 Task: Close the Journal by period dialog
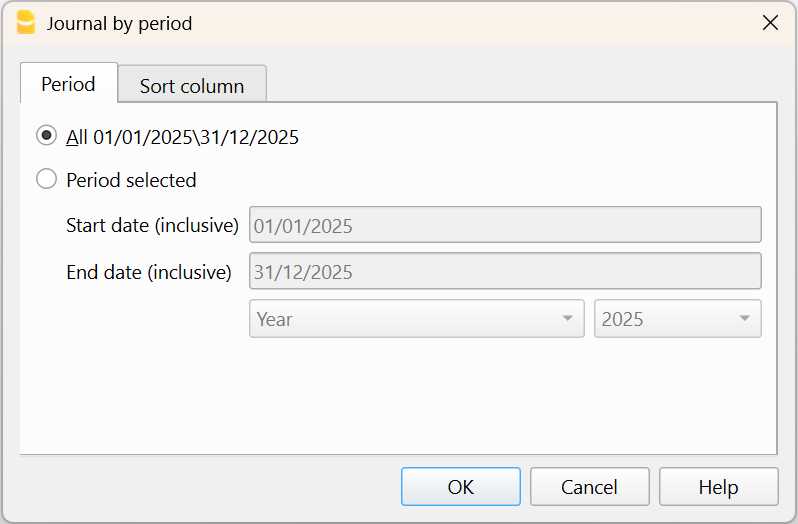coord(770,23)
